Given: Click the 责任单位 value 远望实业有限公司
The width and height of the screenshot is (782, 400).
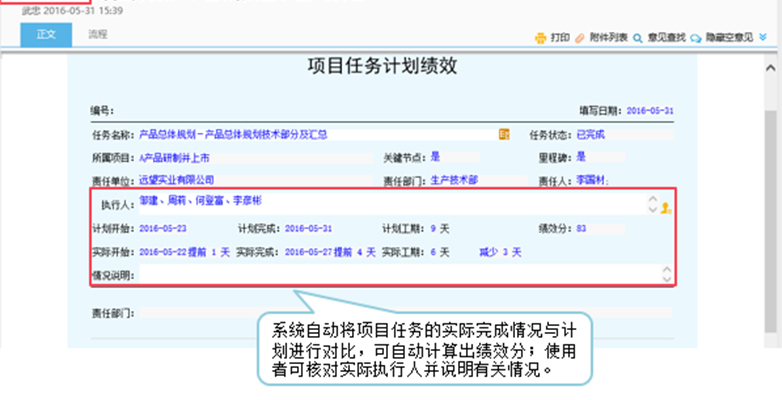Looking at the screenshot, I should tap(177, 180).
